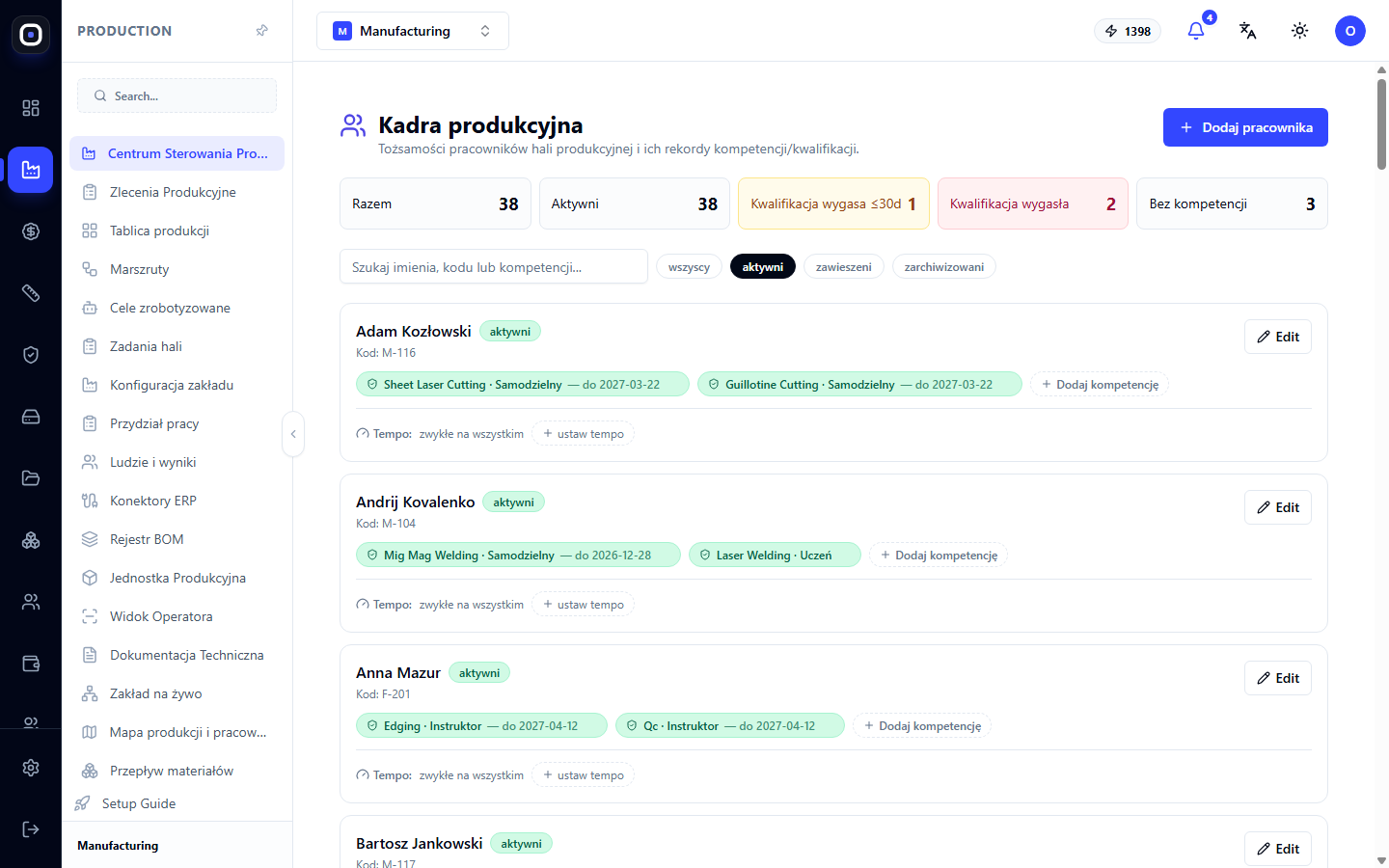The height and width of the screenshot is (868, 1389).
Task: Select the 'zarchiwizowani' filter chip
Action: [944, 267]
